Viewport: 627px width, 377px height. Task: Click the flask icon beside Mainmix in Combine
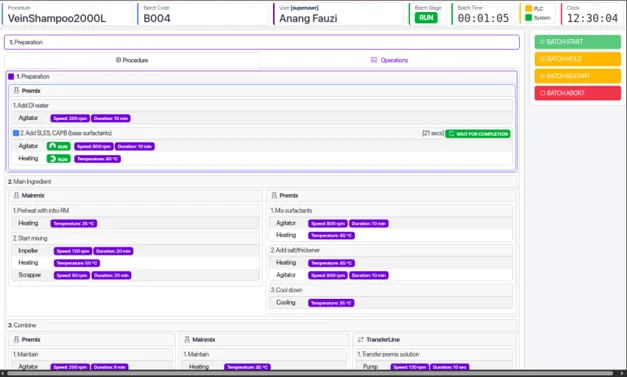(187, 339)
